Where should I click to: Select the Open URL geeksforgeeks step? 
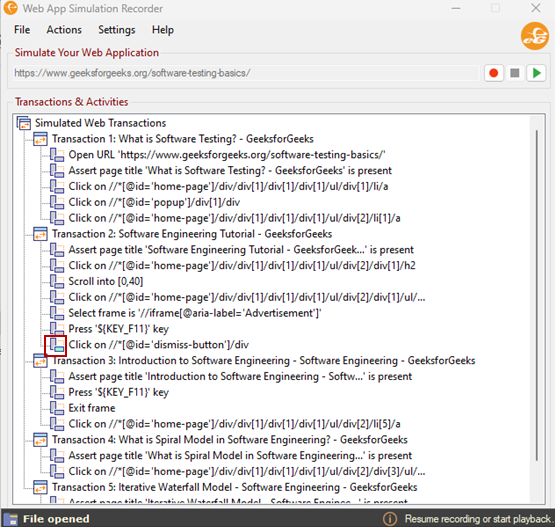tap(227, 155)
